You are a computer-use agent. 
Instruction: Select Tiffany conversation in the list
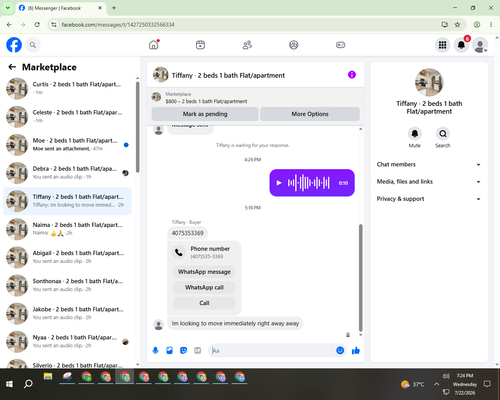(x=67, y=201)
